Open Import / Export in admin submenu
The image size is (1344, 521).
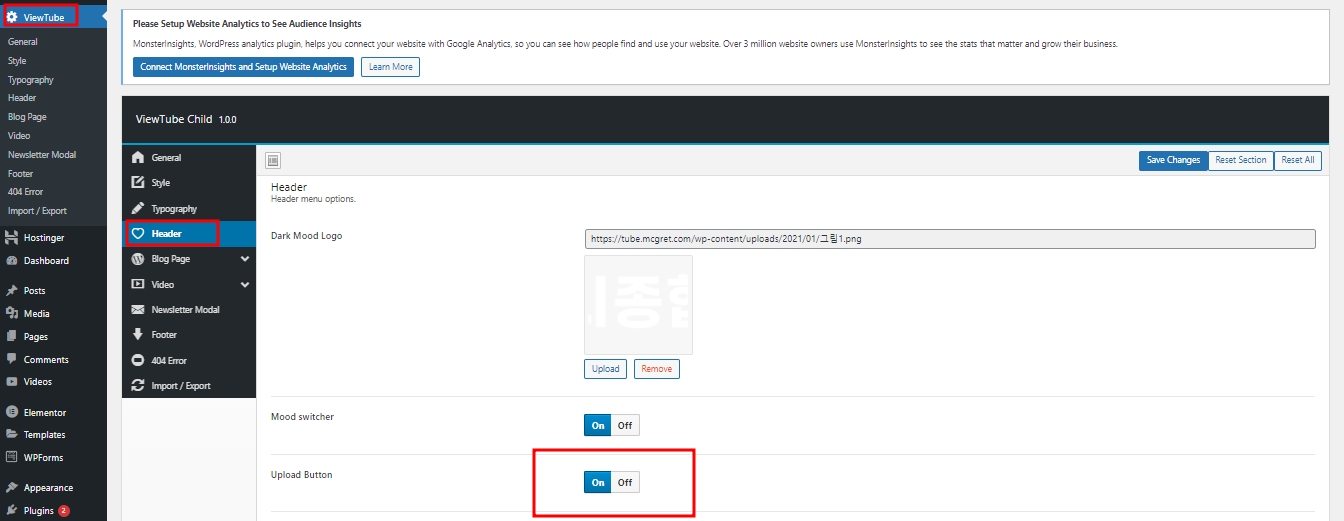(x=37, y=211)
